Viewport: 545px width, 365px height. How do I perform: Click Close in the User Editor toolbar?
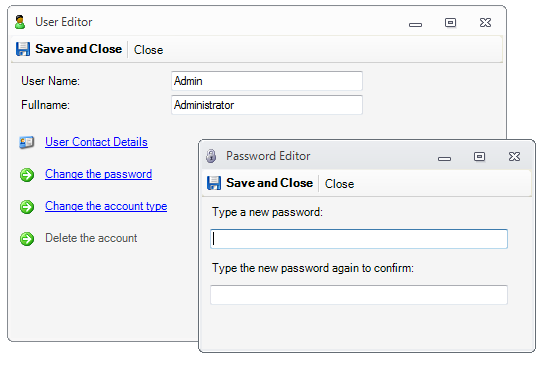click(x=148, y=50)
